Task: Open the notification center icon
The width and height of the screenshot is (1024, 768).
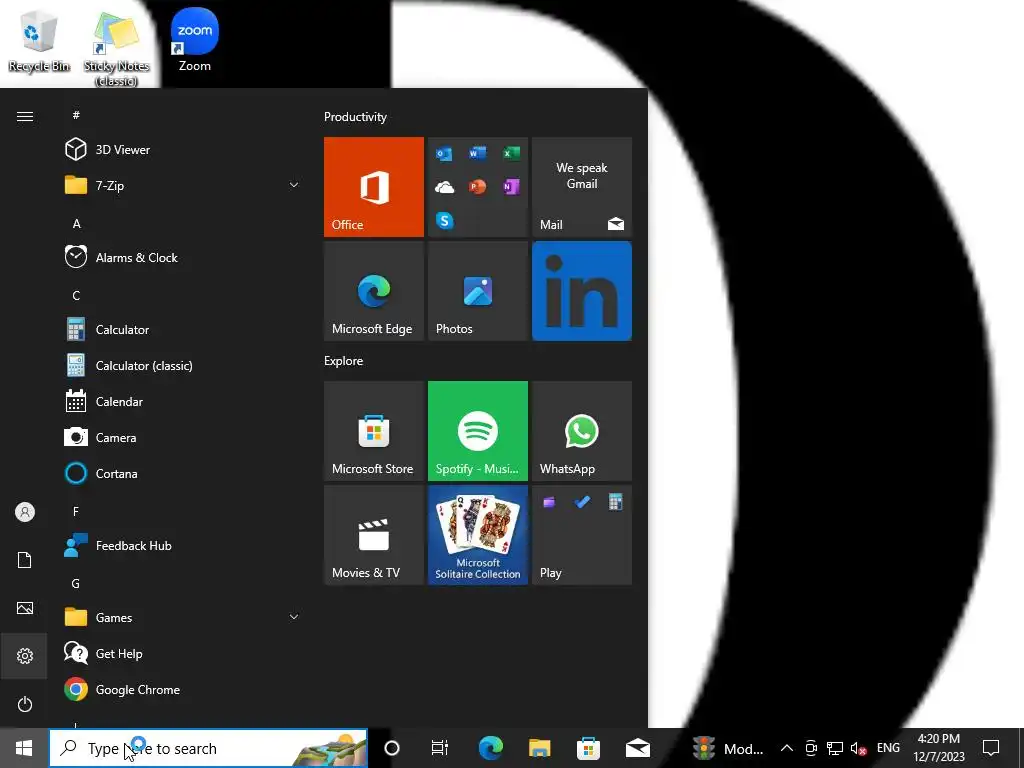Action: [991, 748]
